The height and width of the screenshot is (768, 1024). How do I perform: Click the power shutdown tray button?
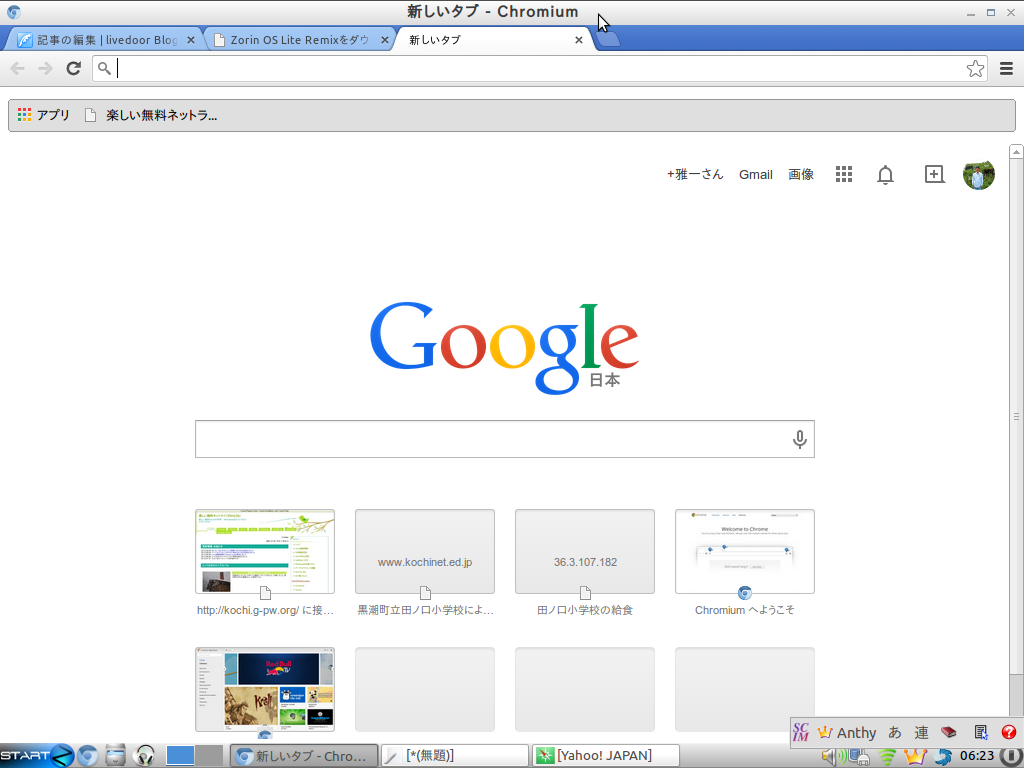click(1010, 756)
